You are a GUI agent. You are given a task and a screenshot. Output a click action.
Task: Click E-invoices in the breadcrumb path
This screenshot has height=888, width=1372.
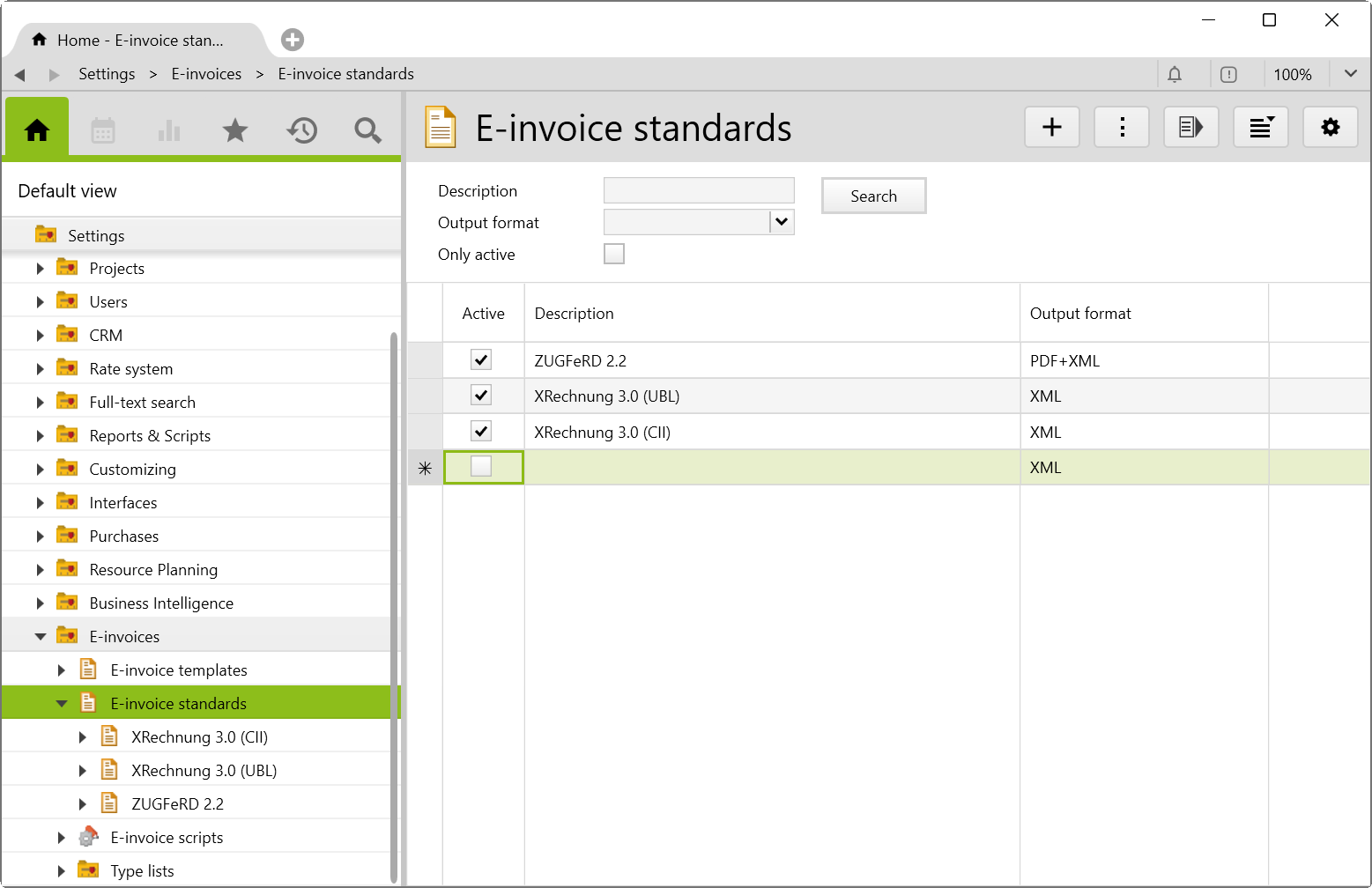(x=206, y=74)
